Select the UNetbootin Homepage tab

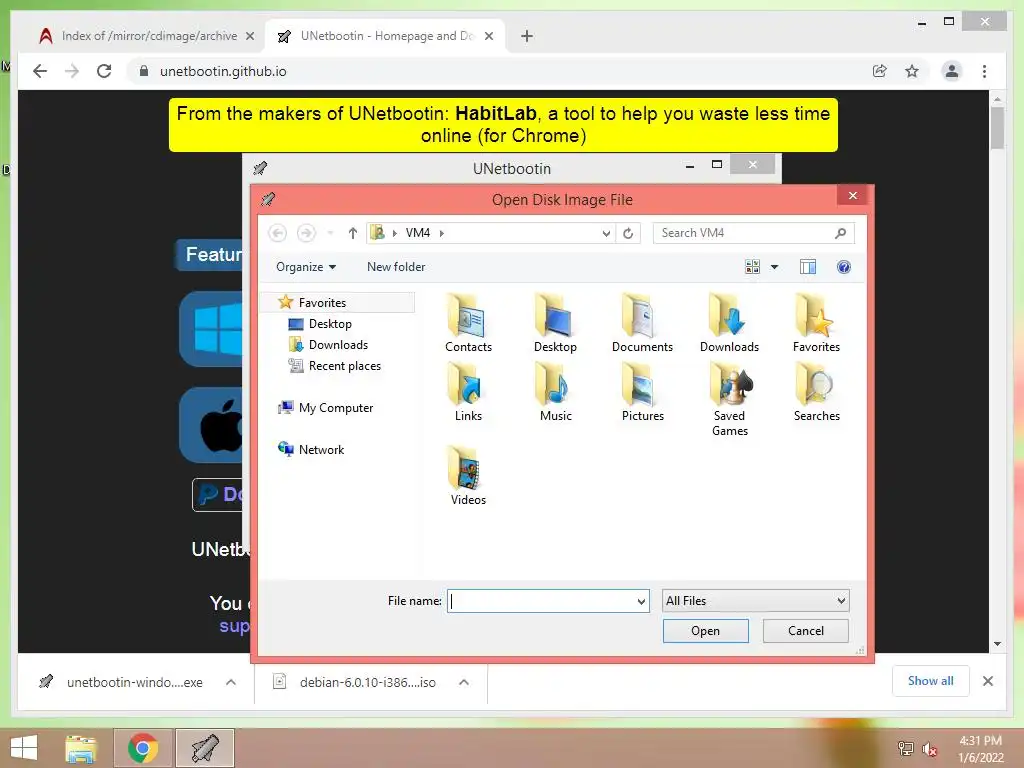(x=385, y=36)
